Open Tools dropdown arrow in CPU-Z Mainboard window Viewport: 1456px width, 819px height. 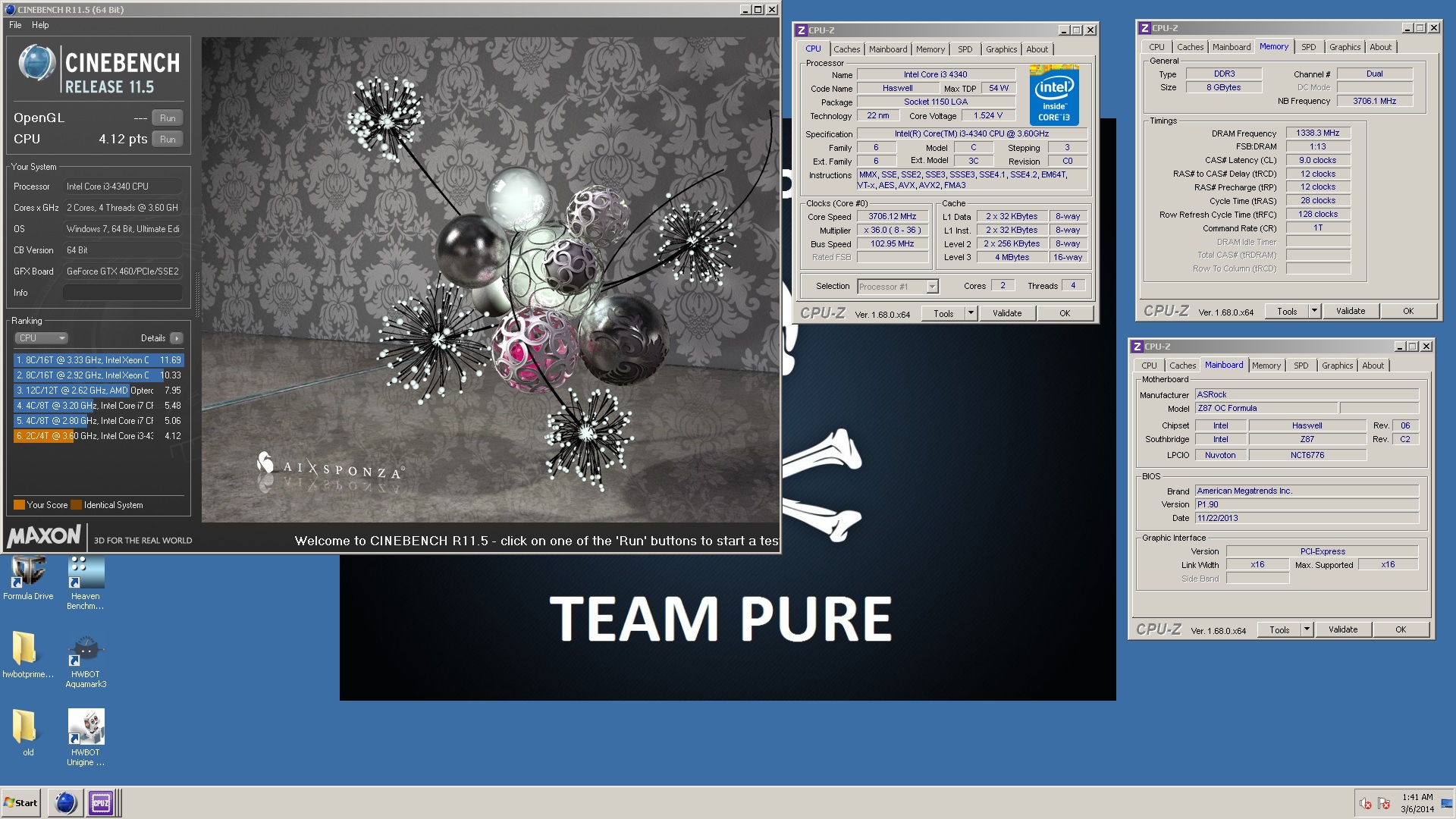coord(1307,629)
